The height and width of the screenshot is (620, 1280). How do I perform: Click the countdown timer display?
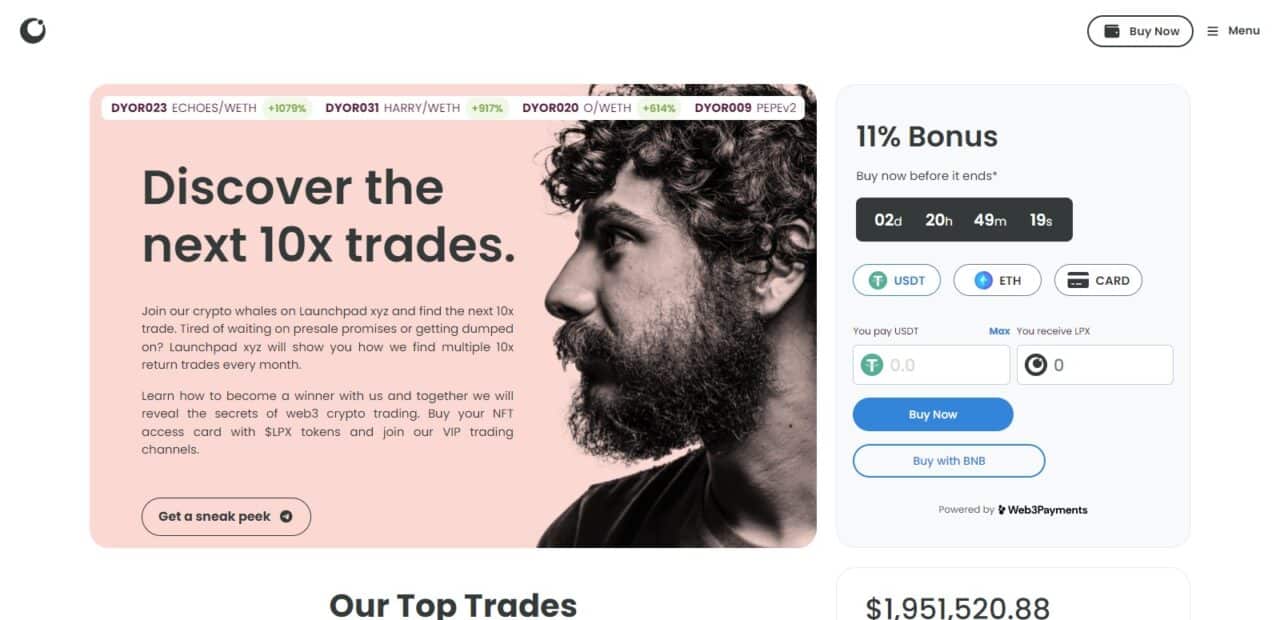coord(964,220)
